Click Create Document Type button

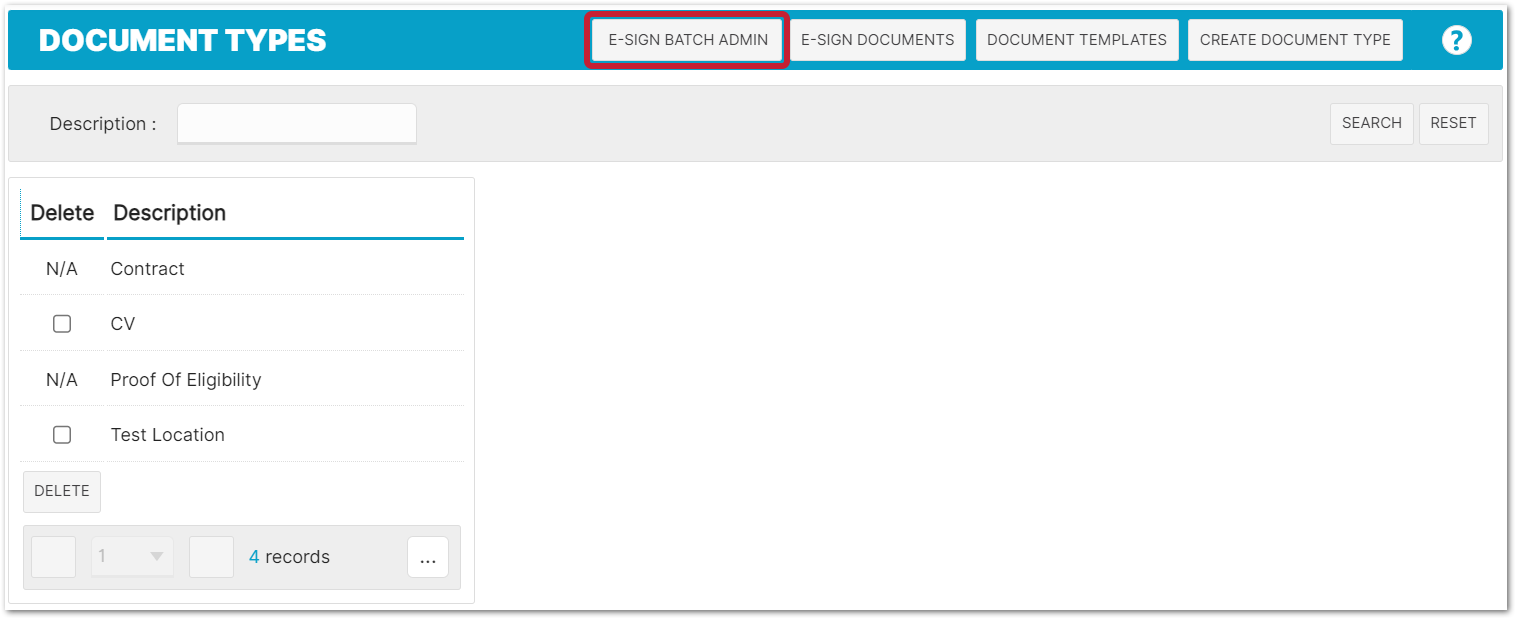pos(1294,40)
